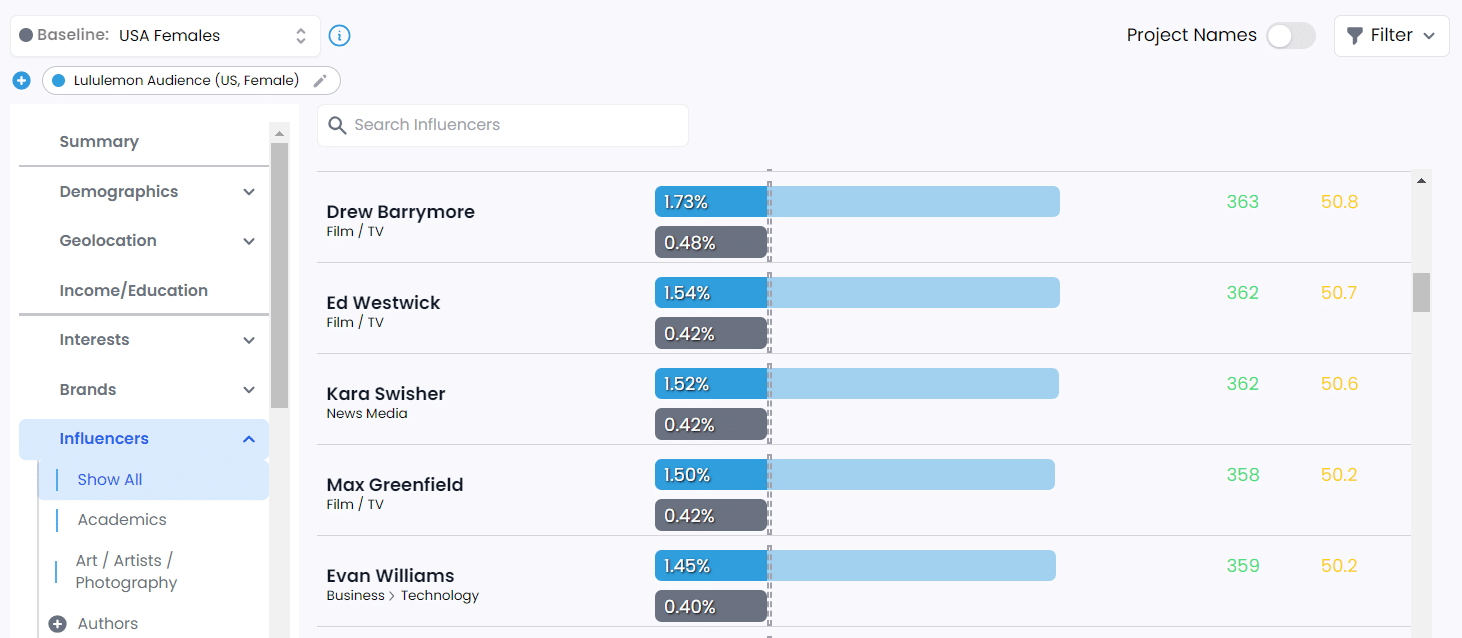This screenshot has width=1462, height=638.
Task: Click Drew Barrymore's 1.73% audience bar
Action: click(856, 202)
